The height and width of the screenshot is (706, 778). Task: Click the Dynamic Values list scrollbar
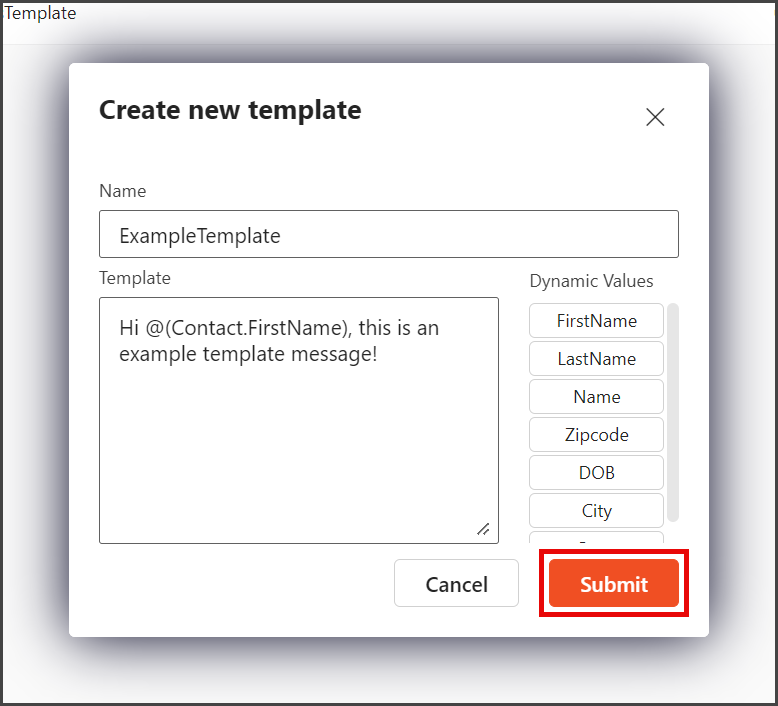673,412
